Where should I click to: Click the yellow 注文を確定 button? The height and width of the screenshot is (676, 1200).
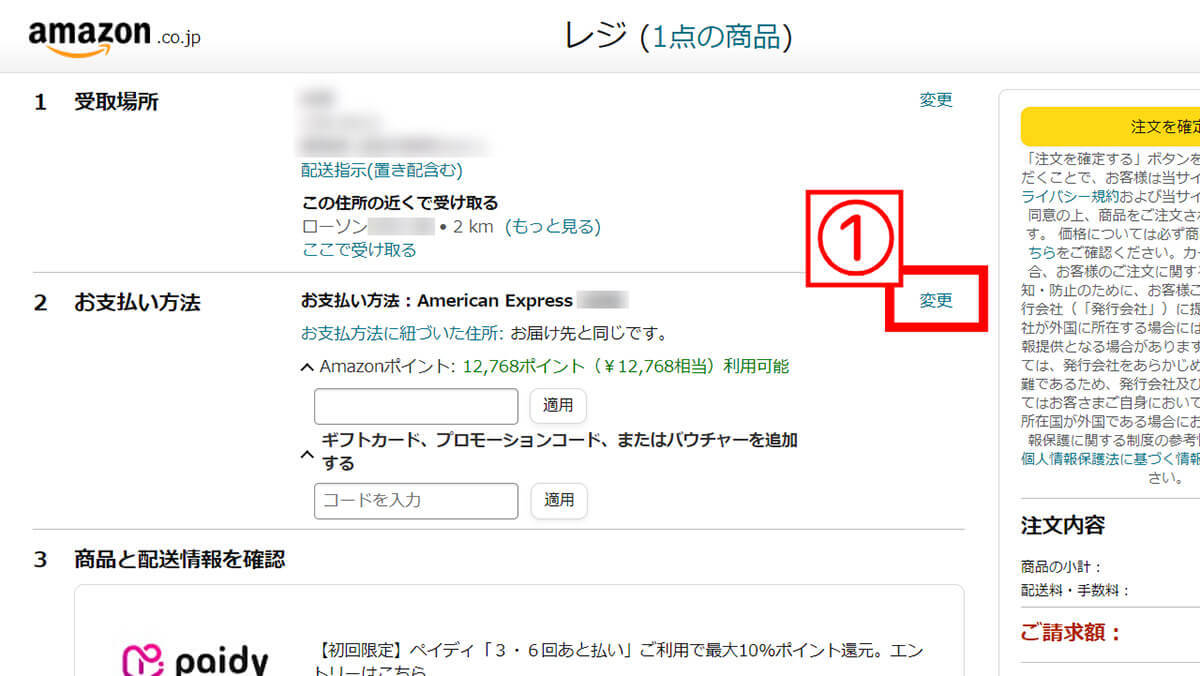1110,127
